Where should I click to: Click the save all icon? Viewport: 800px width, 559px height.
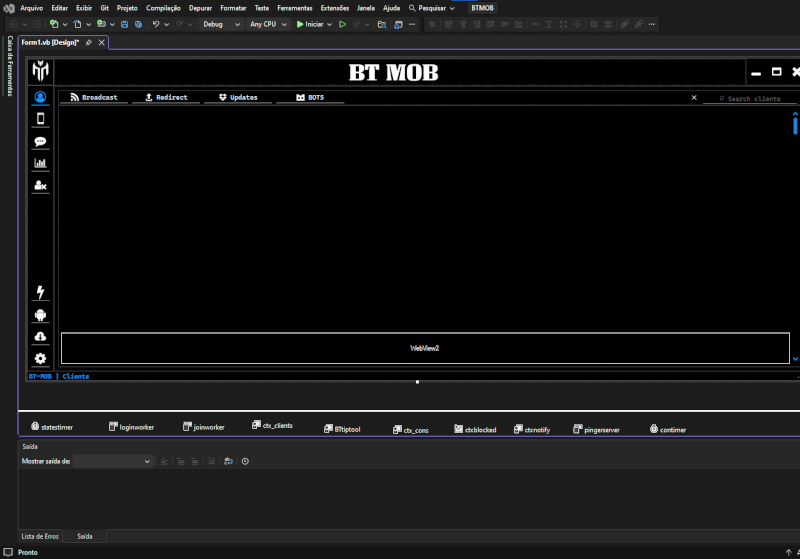138,24
